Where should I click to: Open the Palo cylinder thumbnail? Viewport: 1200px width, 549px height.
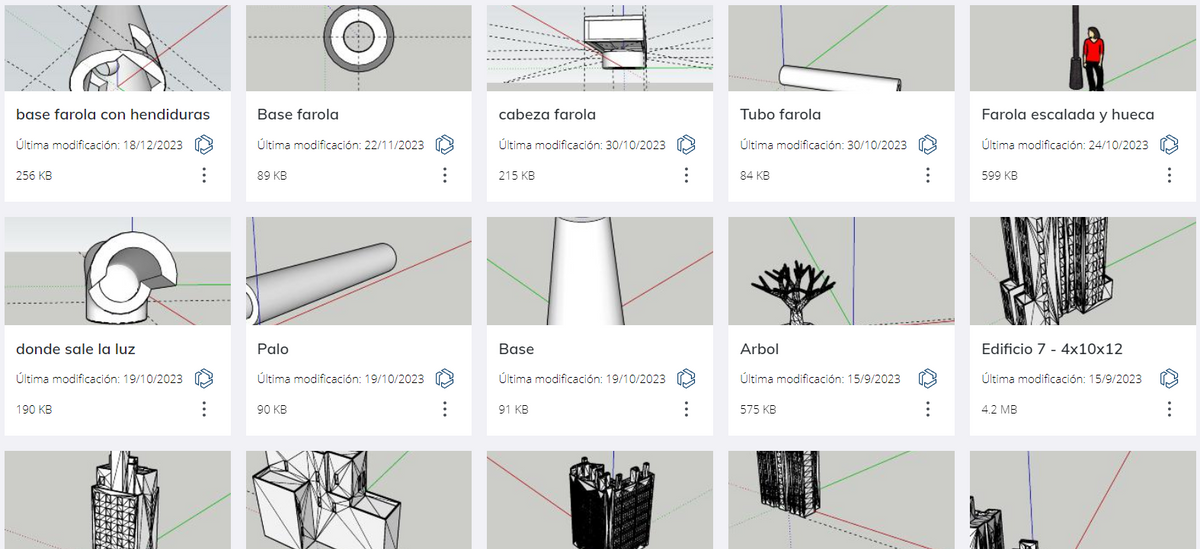(x=359, y=271)
